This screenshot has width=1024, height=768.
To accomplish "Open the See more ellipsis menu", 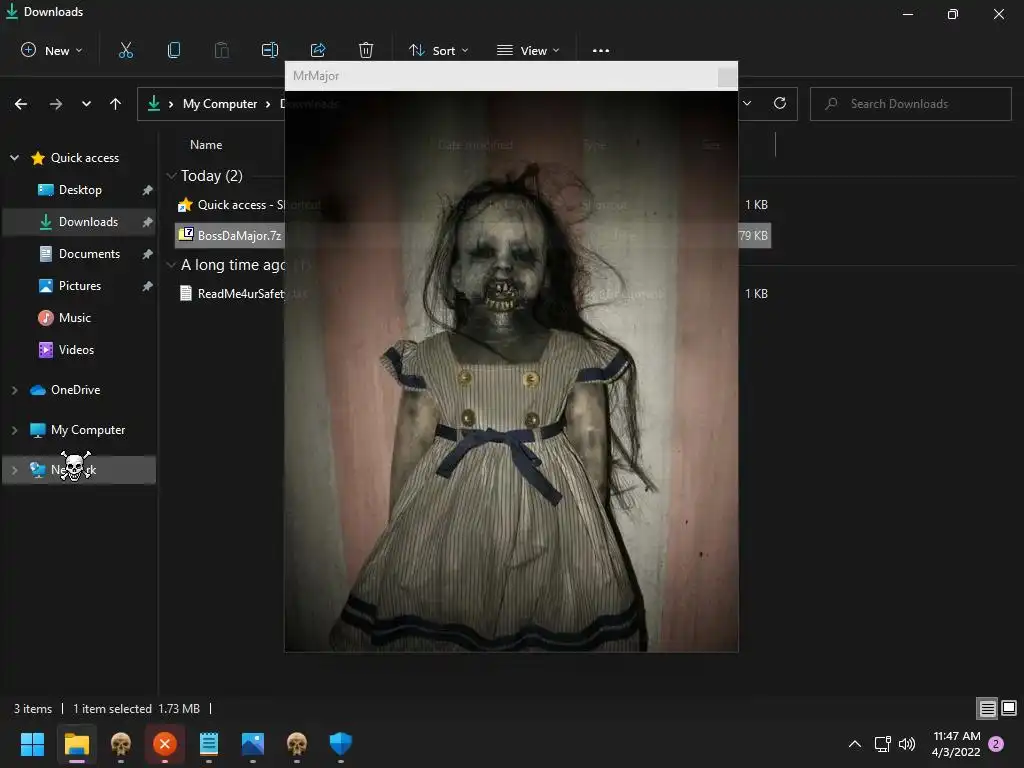I will click(600, 50).
